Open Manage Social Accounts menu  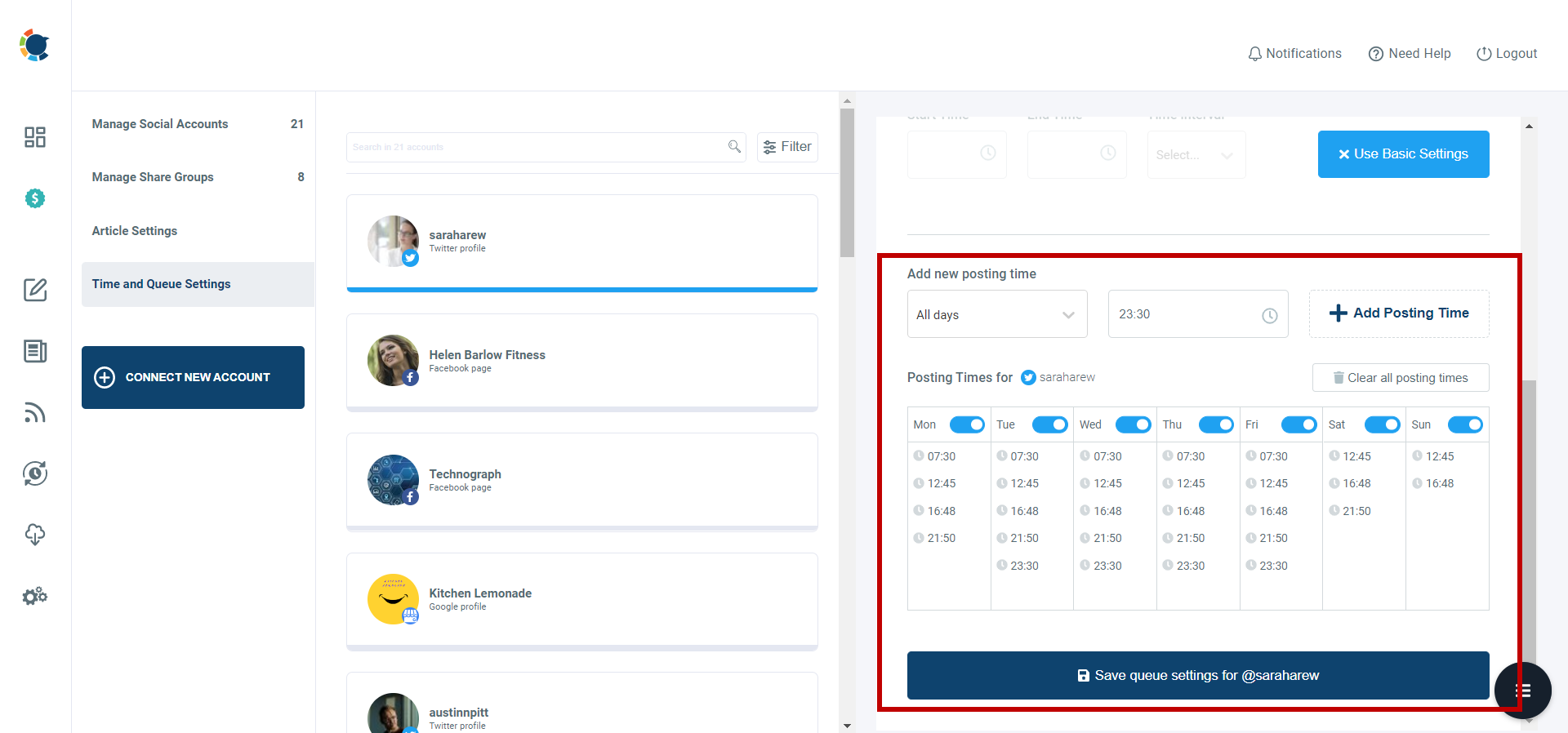point(198,124)
